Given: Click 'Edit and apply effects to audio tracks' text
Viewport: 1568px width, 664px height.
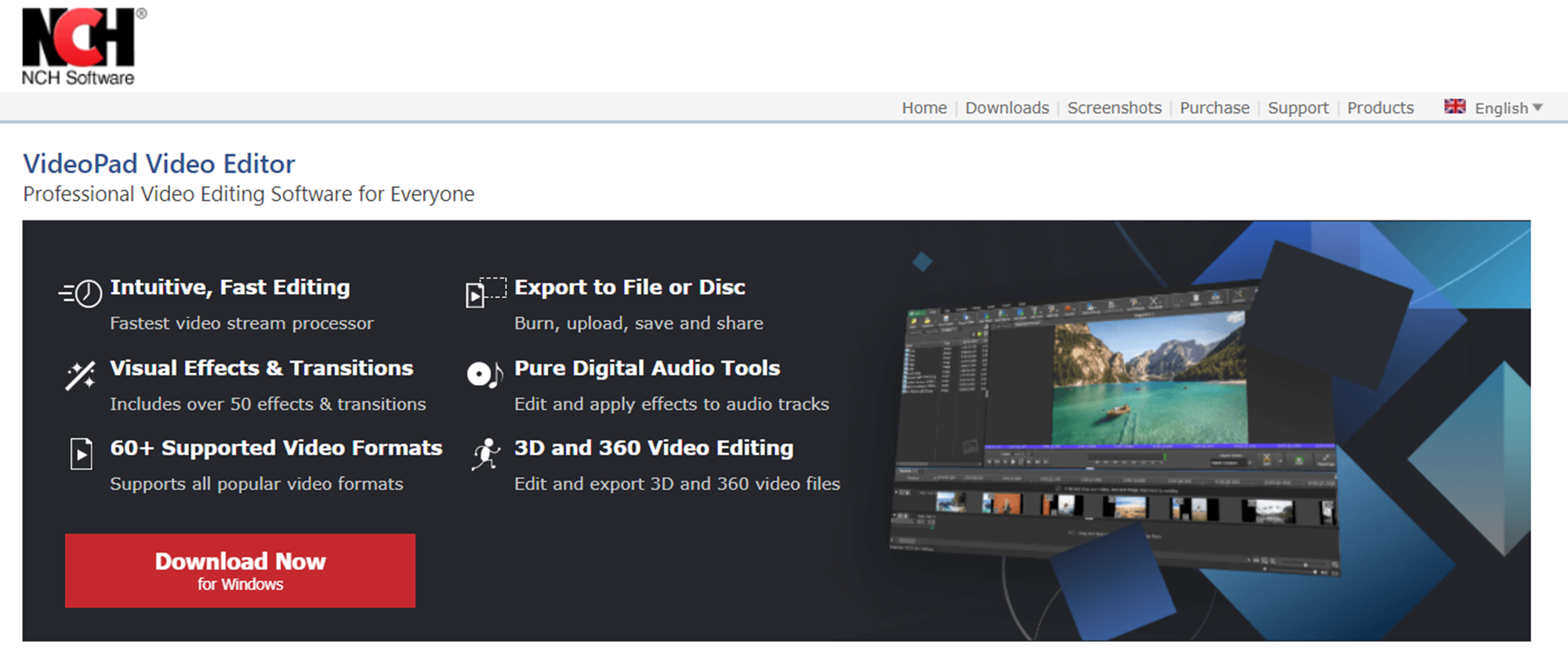Looking at the screenshot, I should [671, 405].
